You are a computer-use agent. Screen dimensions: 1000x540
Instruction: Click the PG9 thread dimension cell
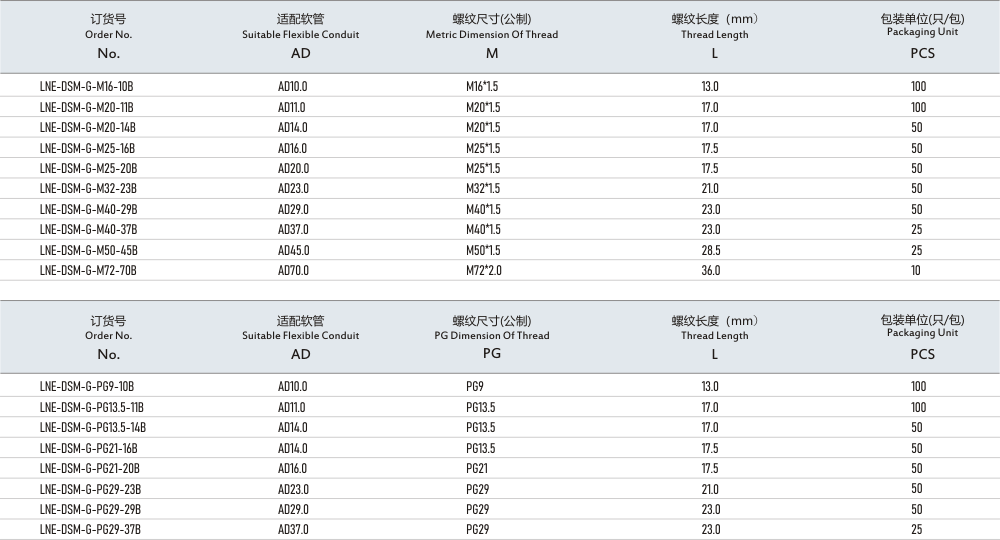tap(474, 386)
